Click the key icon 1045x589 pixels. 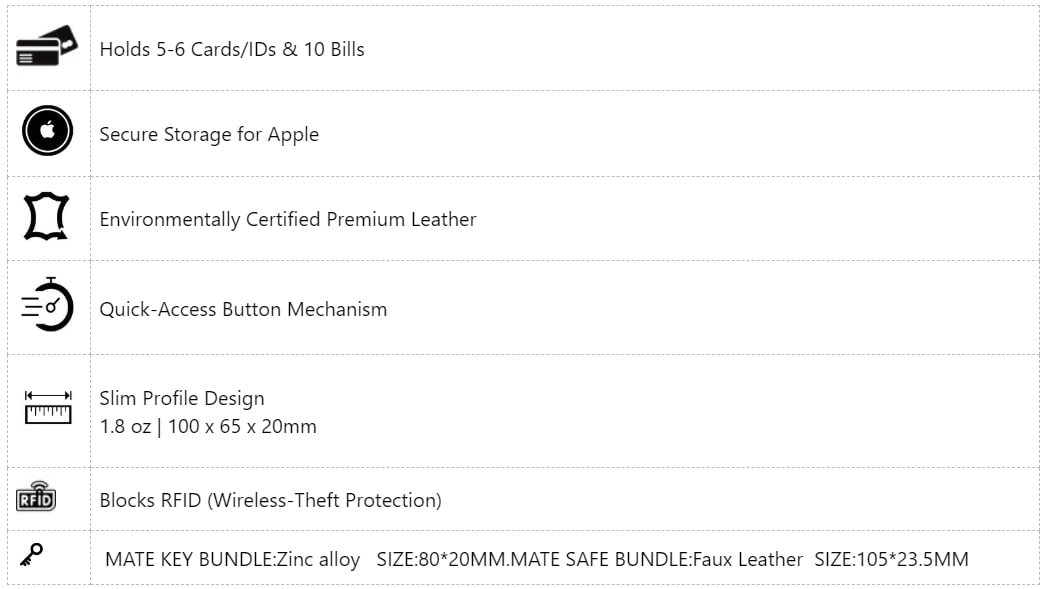click(x=31, y=554)
